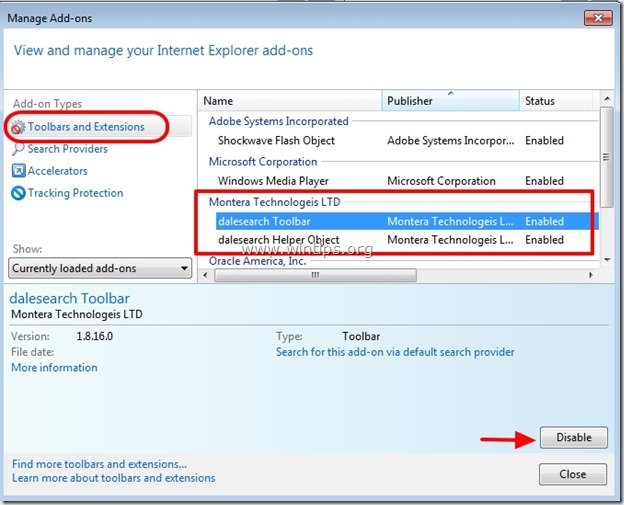Sort add-ons by Name column header

click(290, 101)
